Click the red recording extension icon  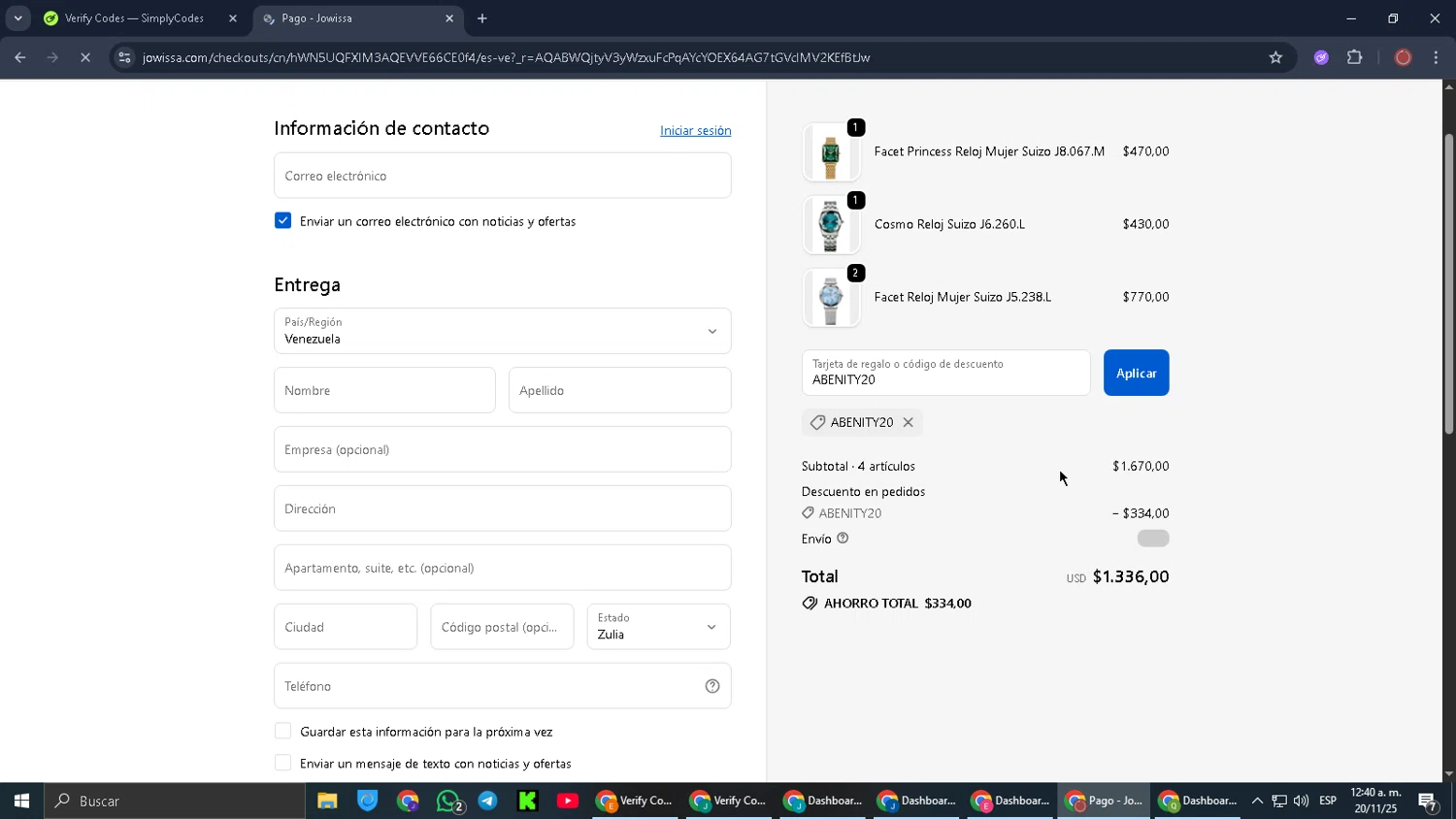tap(1403, 57)
